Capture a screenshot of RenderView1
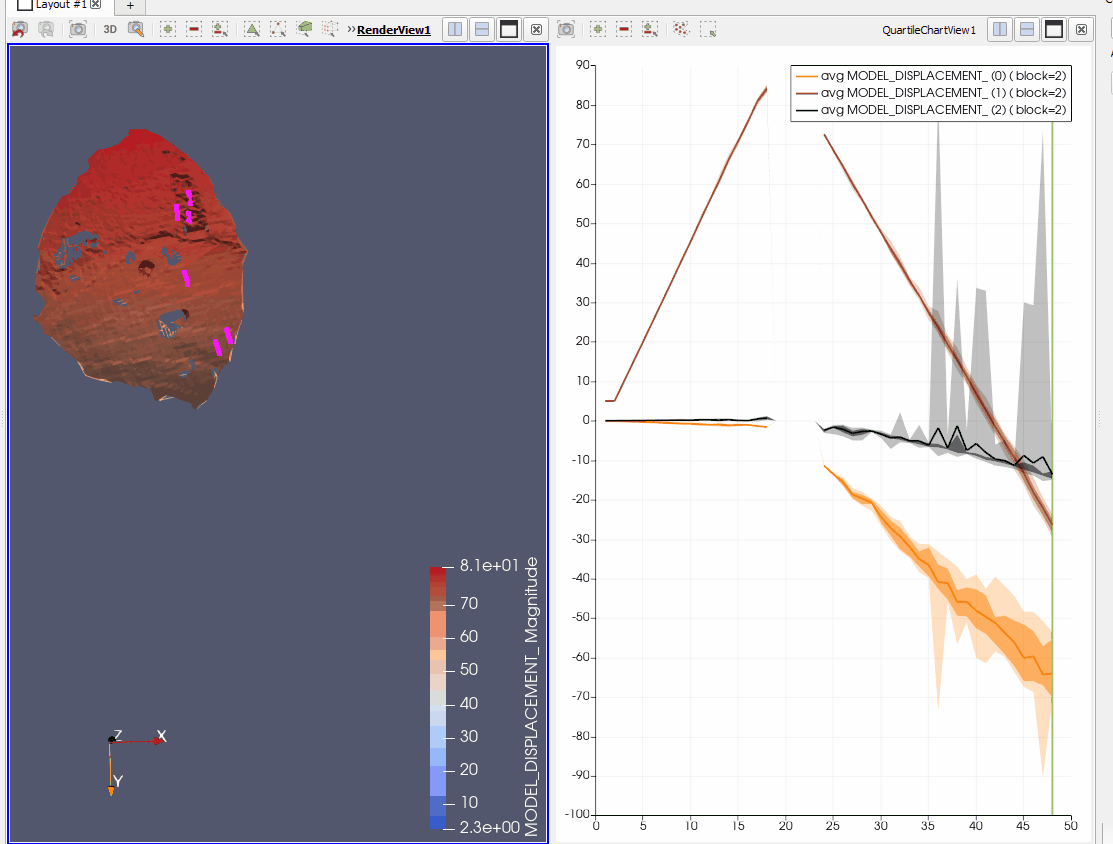The image size is (1113, 844). pos(77,30)
